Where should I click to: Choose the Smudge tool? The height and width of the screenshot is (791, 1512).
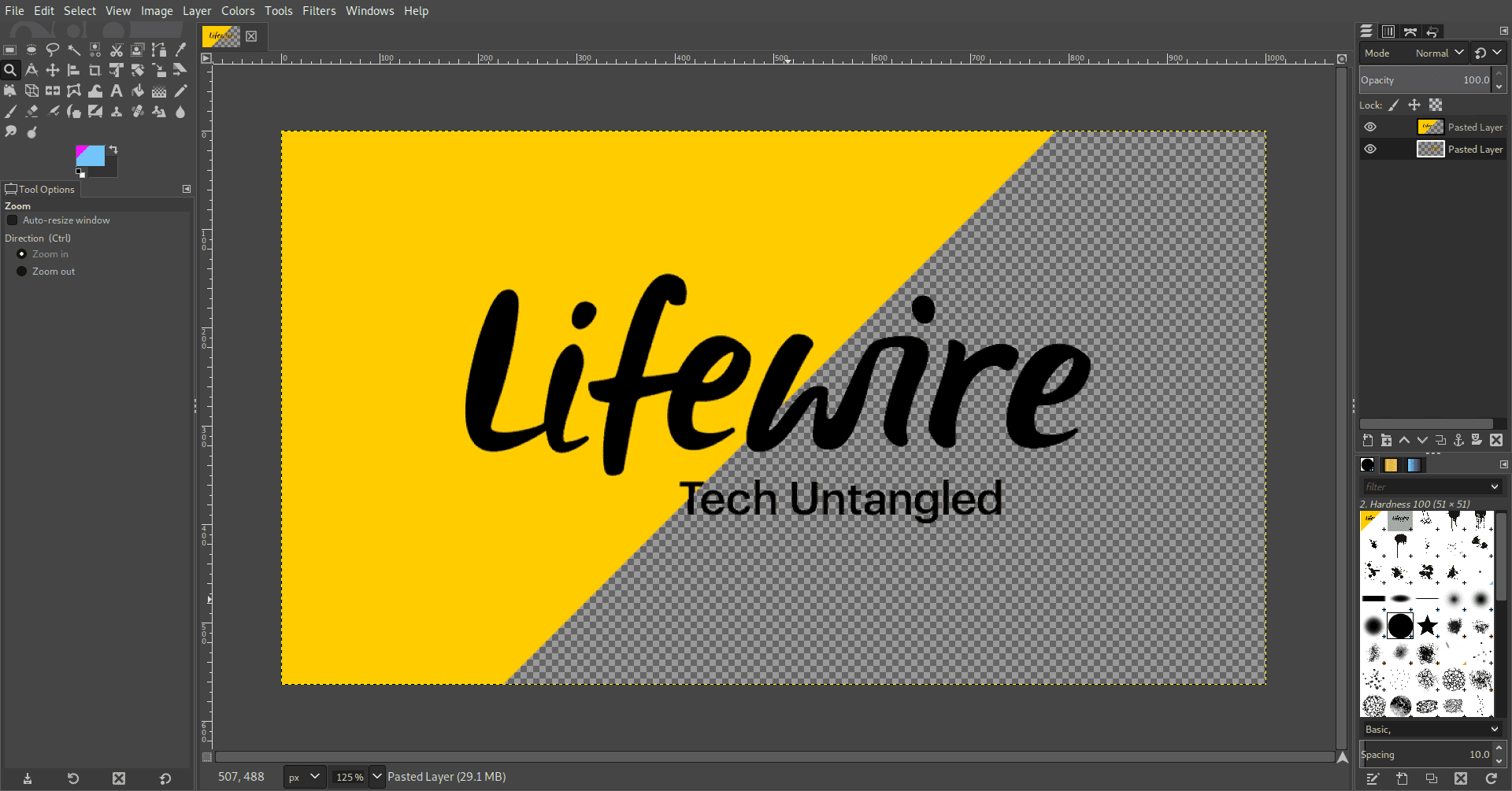pyautogui.click(x=10, y=131)
